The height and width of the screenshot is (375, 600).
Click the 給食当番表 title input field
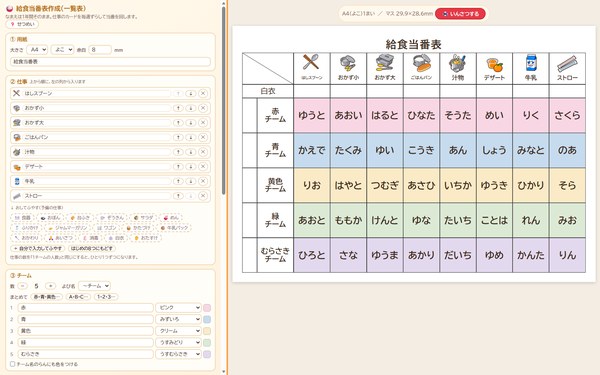110,62
